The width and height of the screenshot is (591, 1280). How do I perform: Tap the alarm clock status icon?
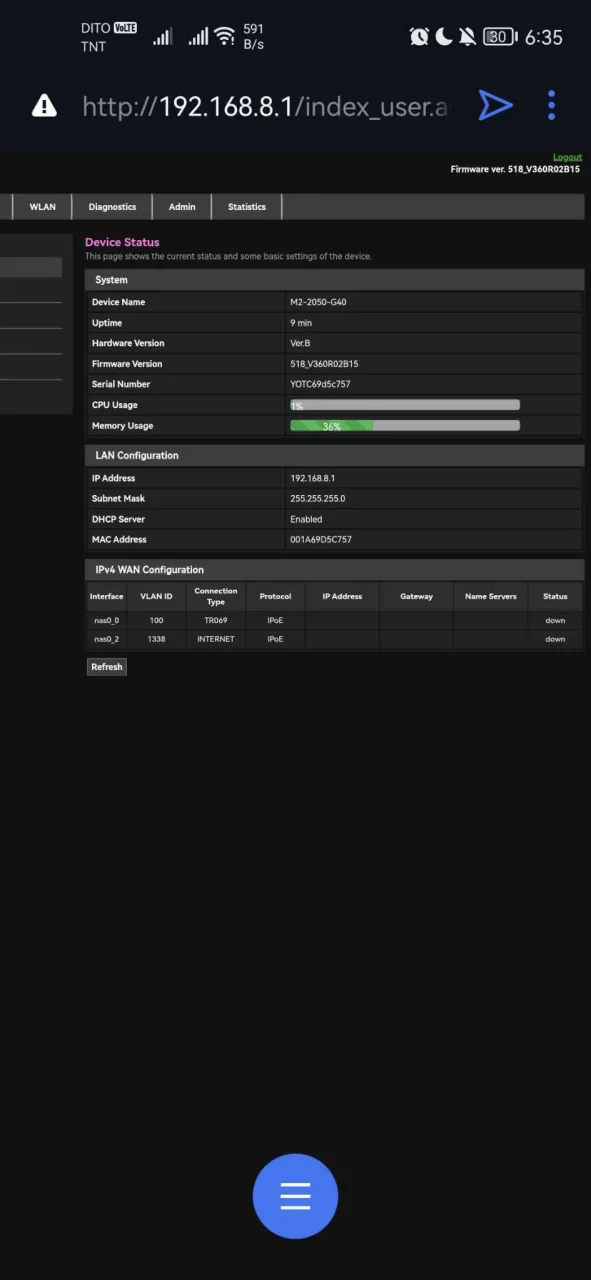click(419, 37)
